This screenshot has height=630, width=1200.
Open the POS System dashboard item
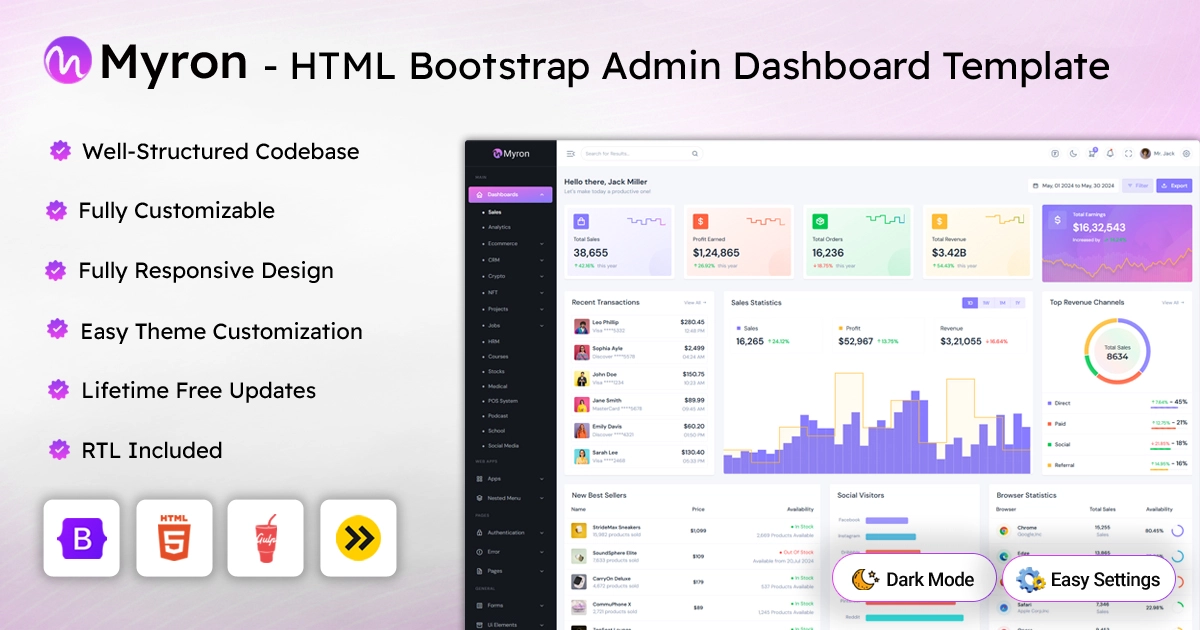(503, 400)
